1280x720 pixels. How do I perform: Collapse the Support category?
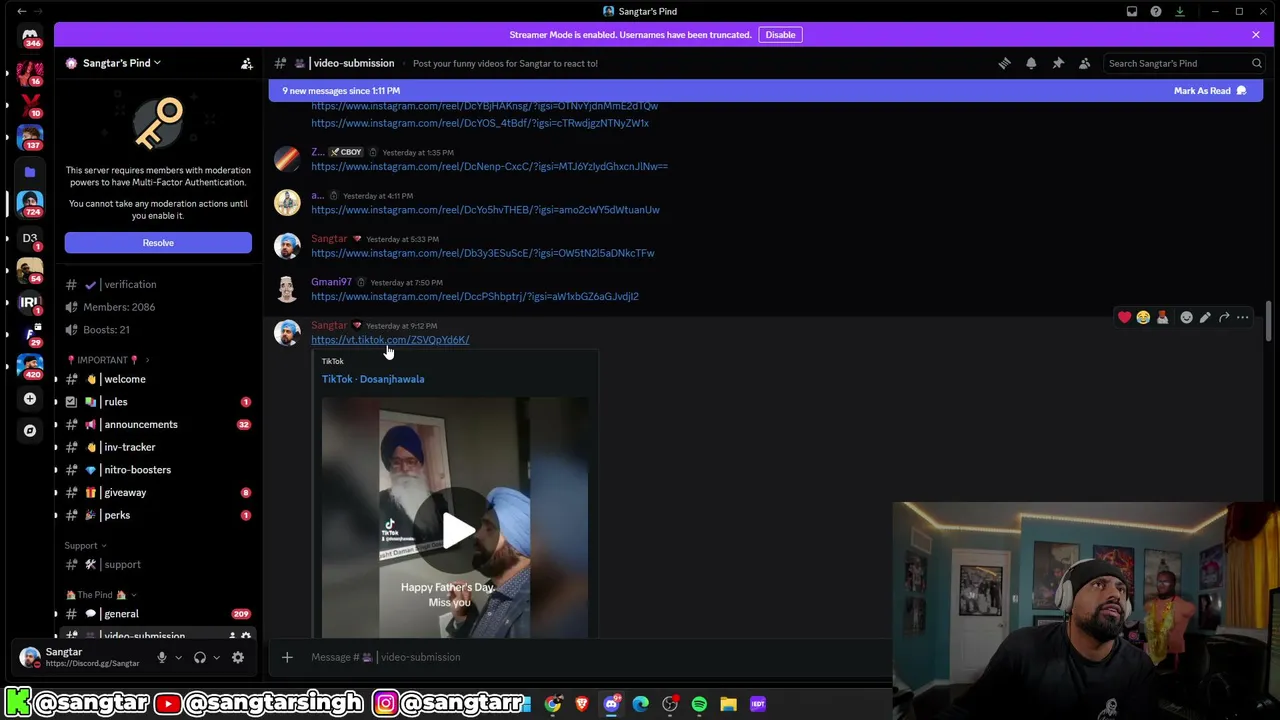85,545
